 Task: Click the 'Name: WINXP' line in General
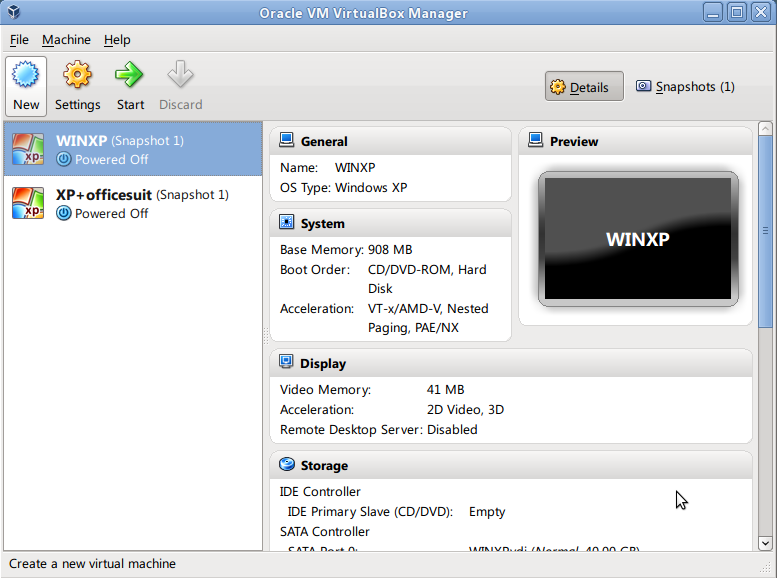click(x=328, y=168)
